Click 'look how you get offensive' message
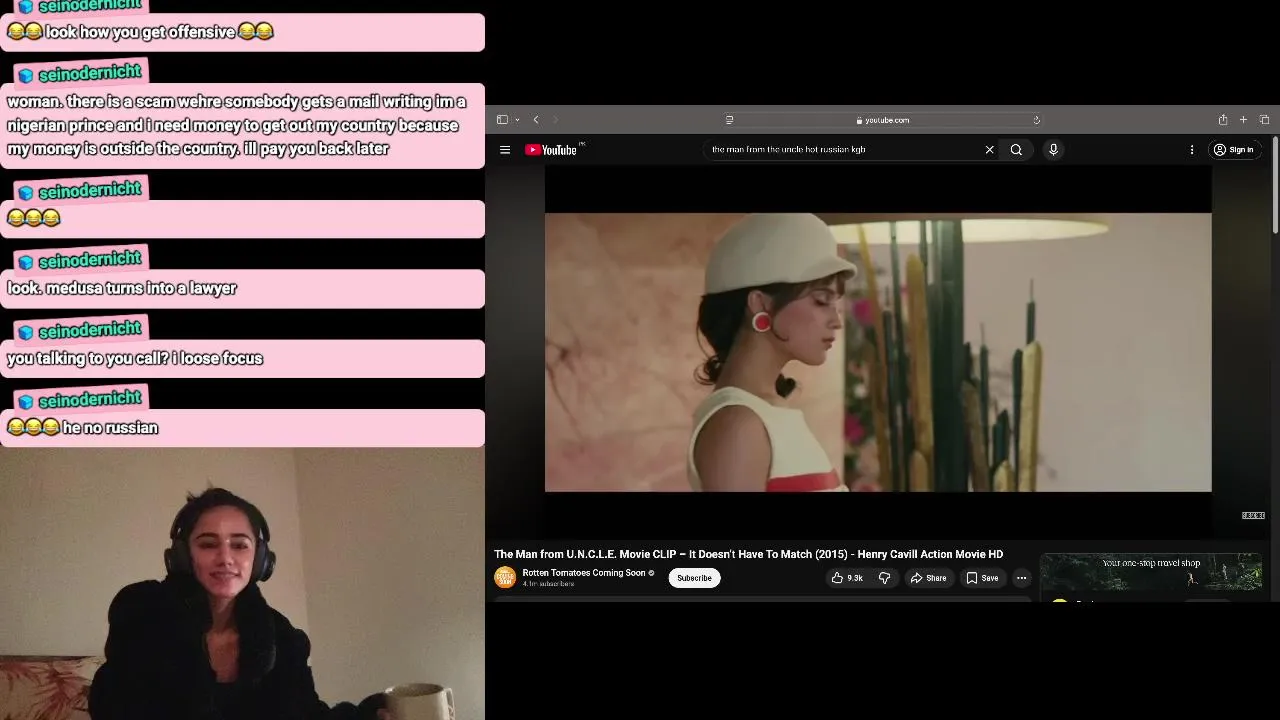The image size is (1280, 720). 242,32
